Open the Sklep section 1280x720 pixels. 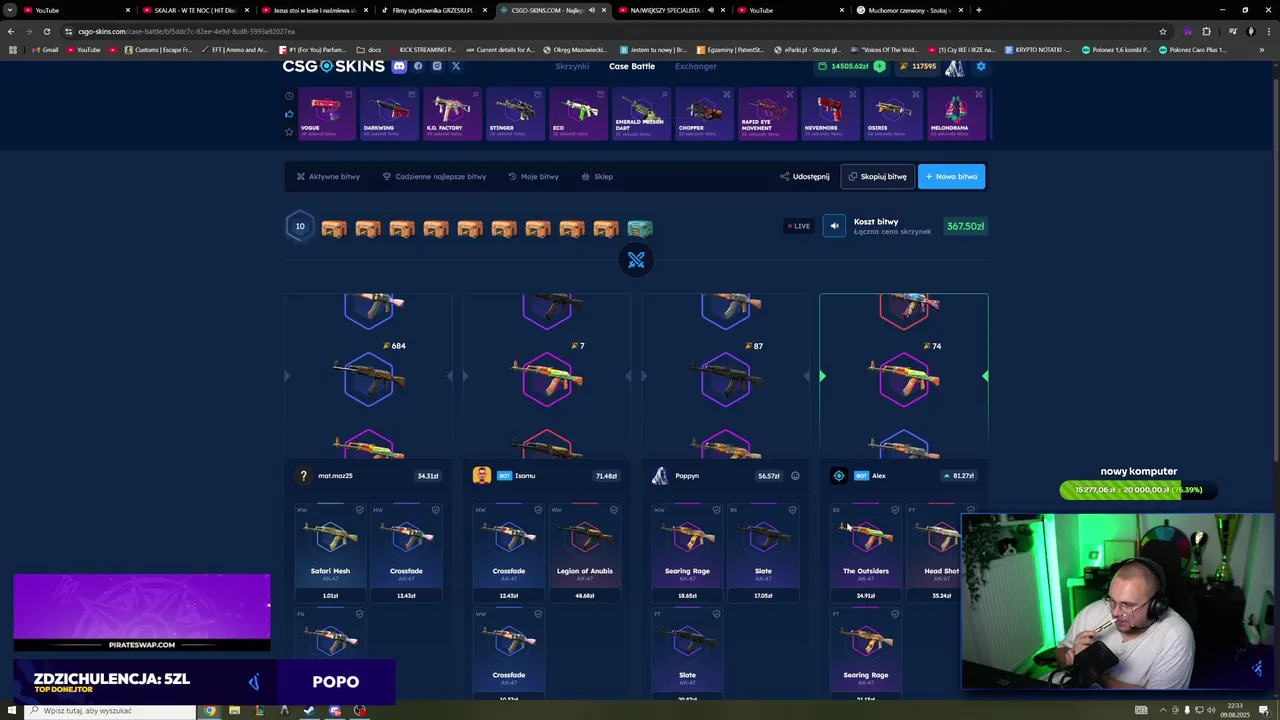pos(597,176)
